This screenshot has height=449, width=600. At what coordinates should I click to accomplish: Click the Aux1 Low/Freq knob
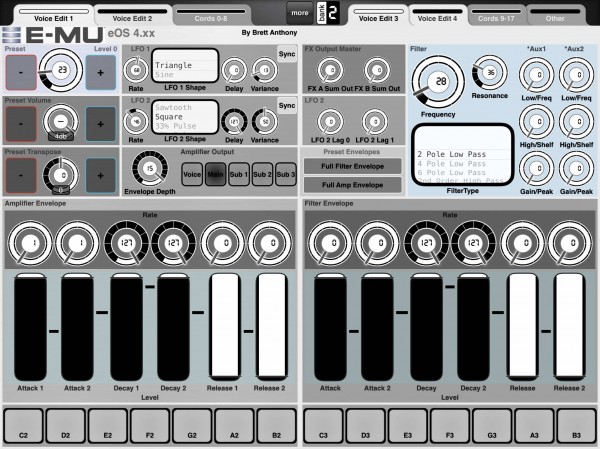536,75
